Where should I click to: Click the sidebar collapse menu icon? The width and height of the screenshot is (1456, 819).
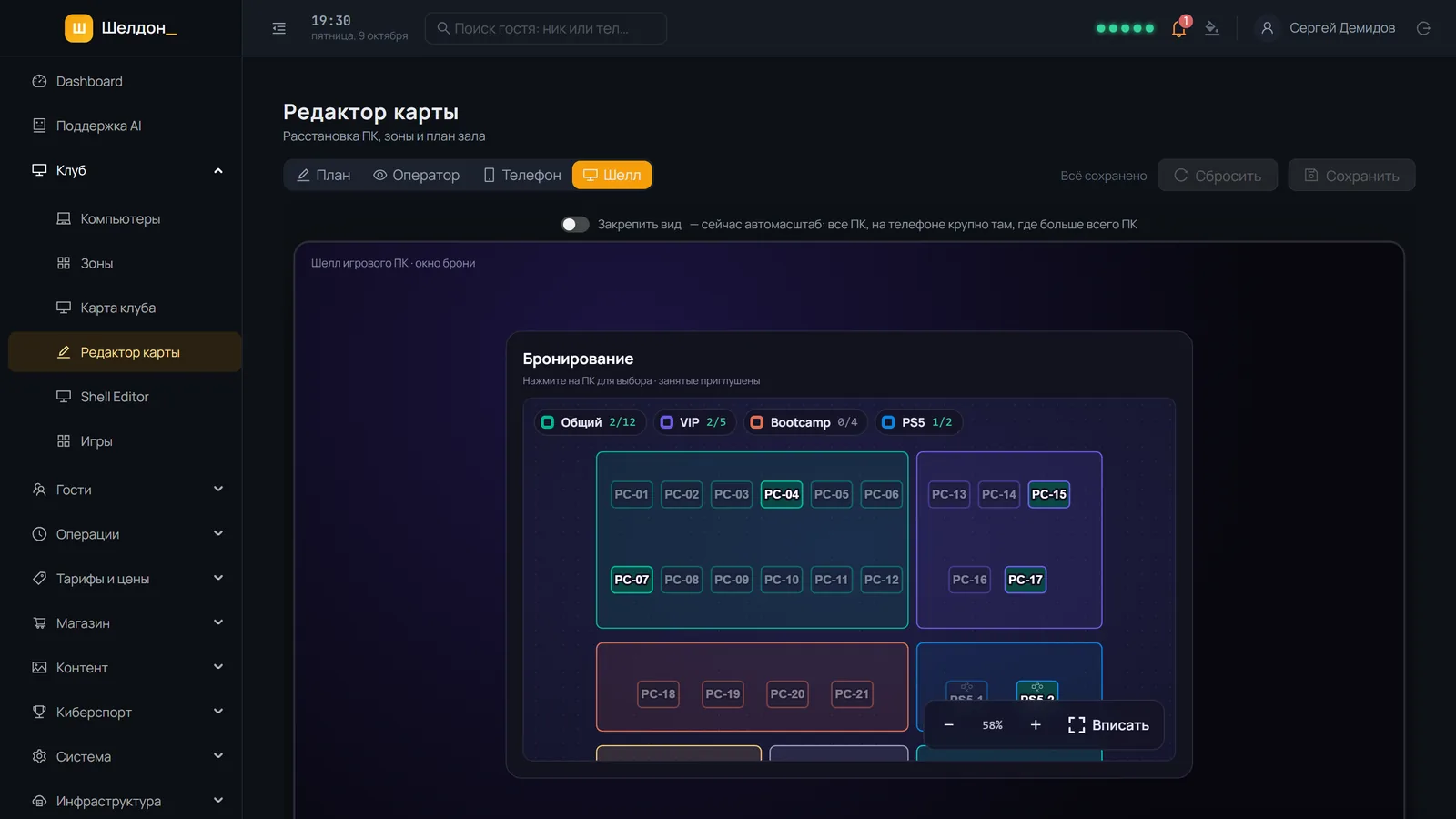pyautogui.click(x=278, y=28)
